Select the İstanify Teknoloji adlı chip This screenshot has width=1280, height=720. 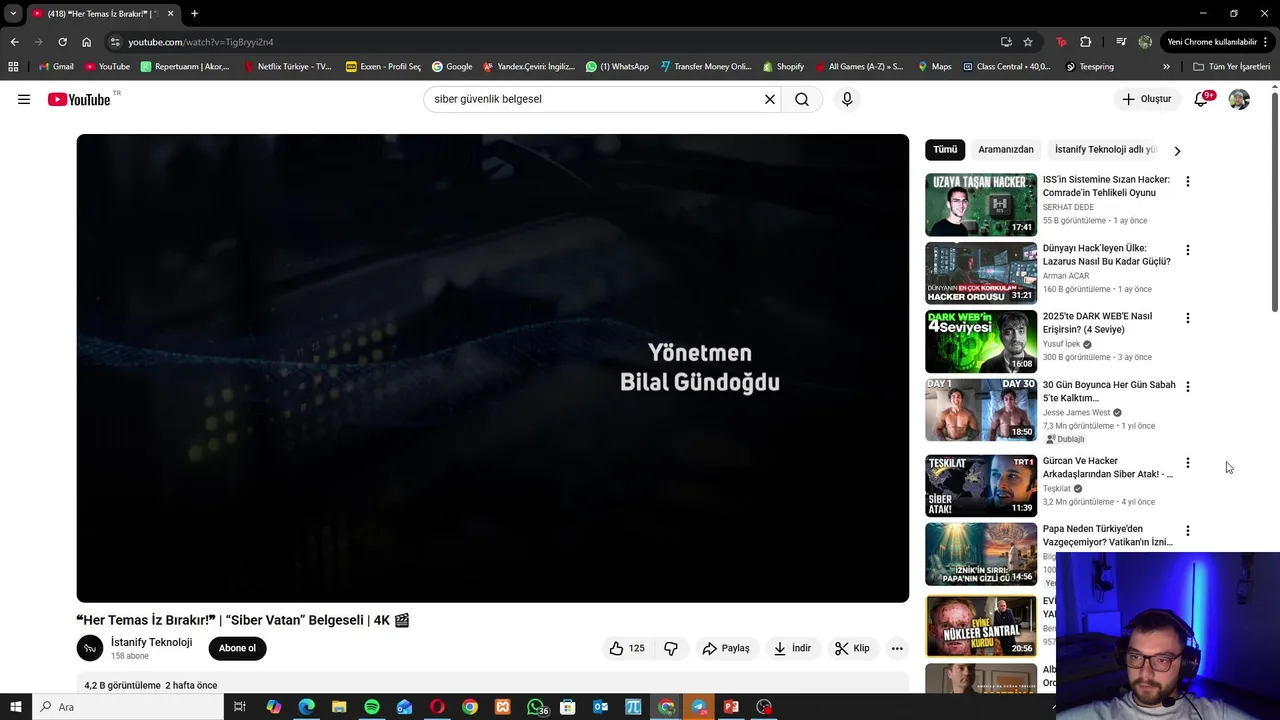(1106, 149)
